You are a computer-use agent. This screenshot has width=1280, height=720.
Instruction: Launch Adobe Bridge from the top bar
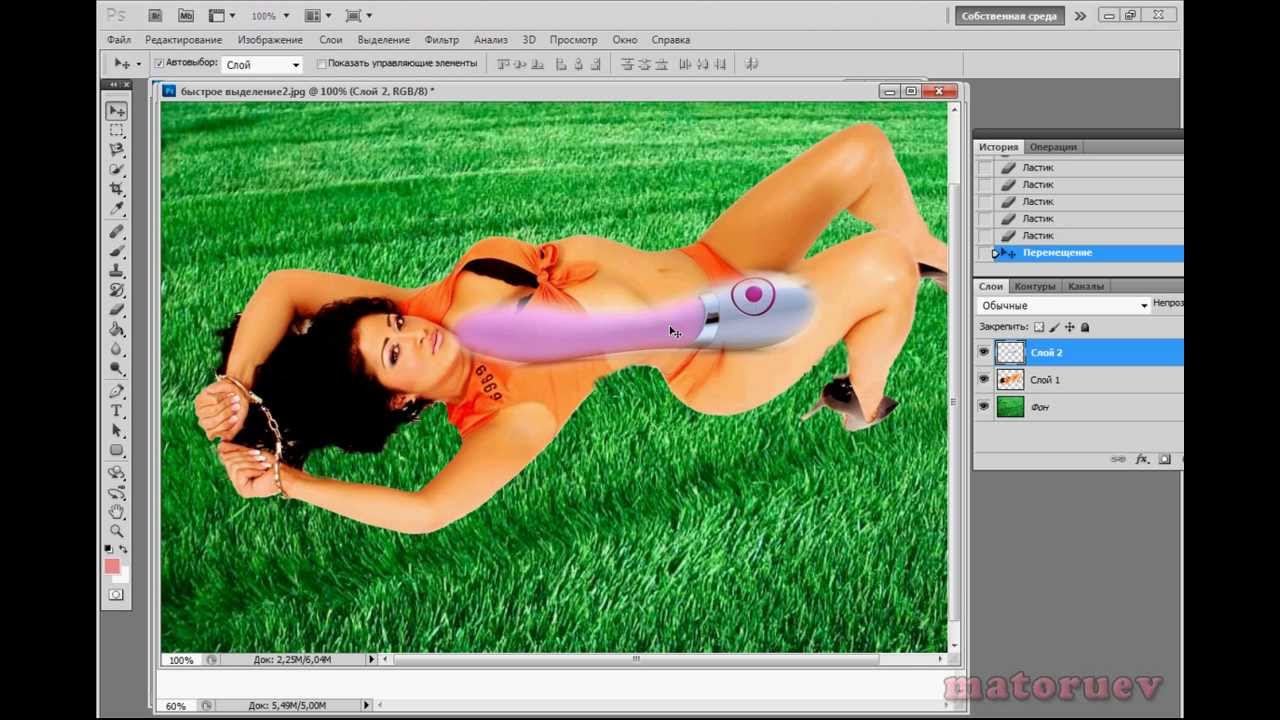pyautogui.click(x=155, y=16)
